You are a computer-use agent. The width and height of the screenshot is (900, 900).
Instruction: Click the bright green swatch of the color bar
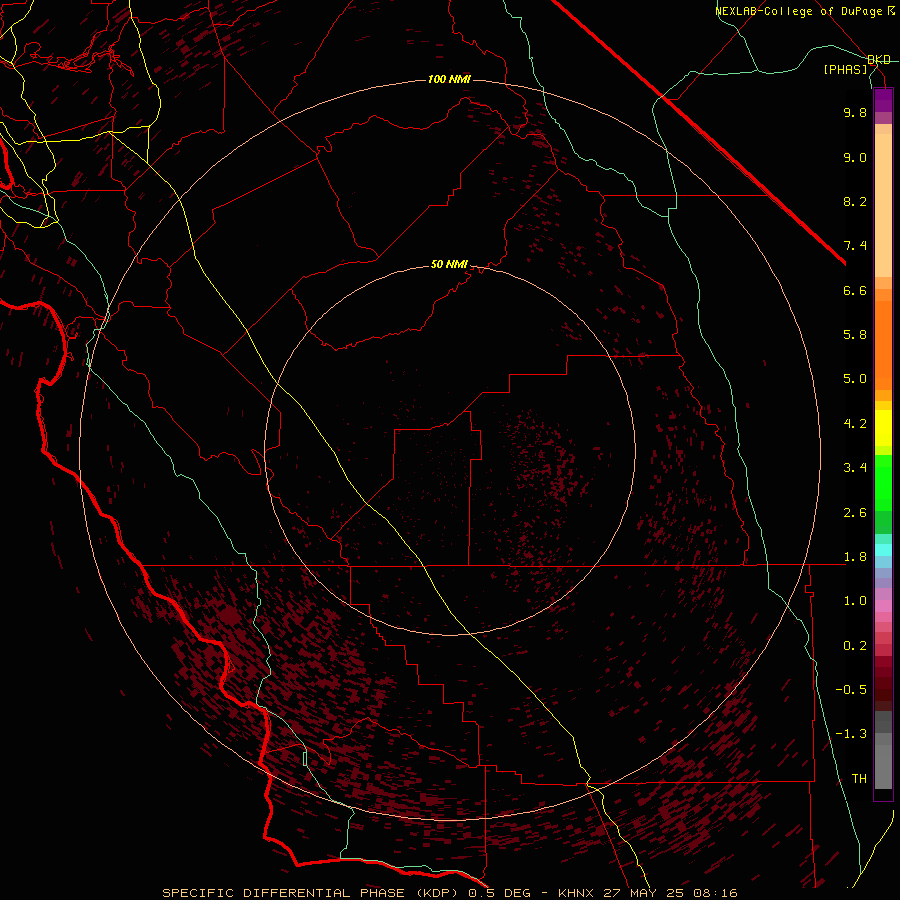pyautogui.click(x=883, y=483)
